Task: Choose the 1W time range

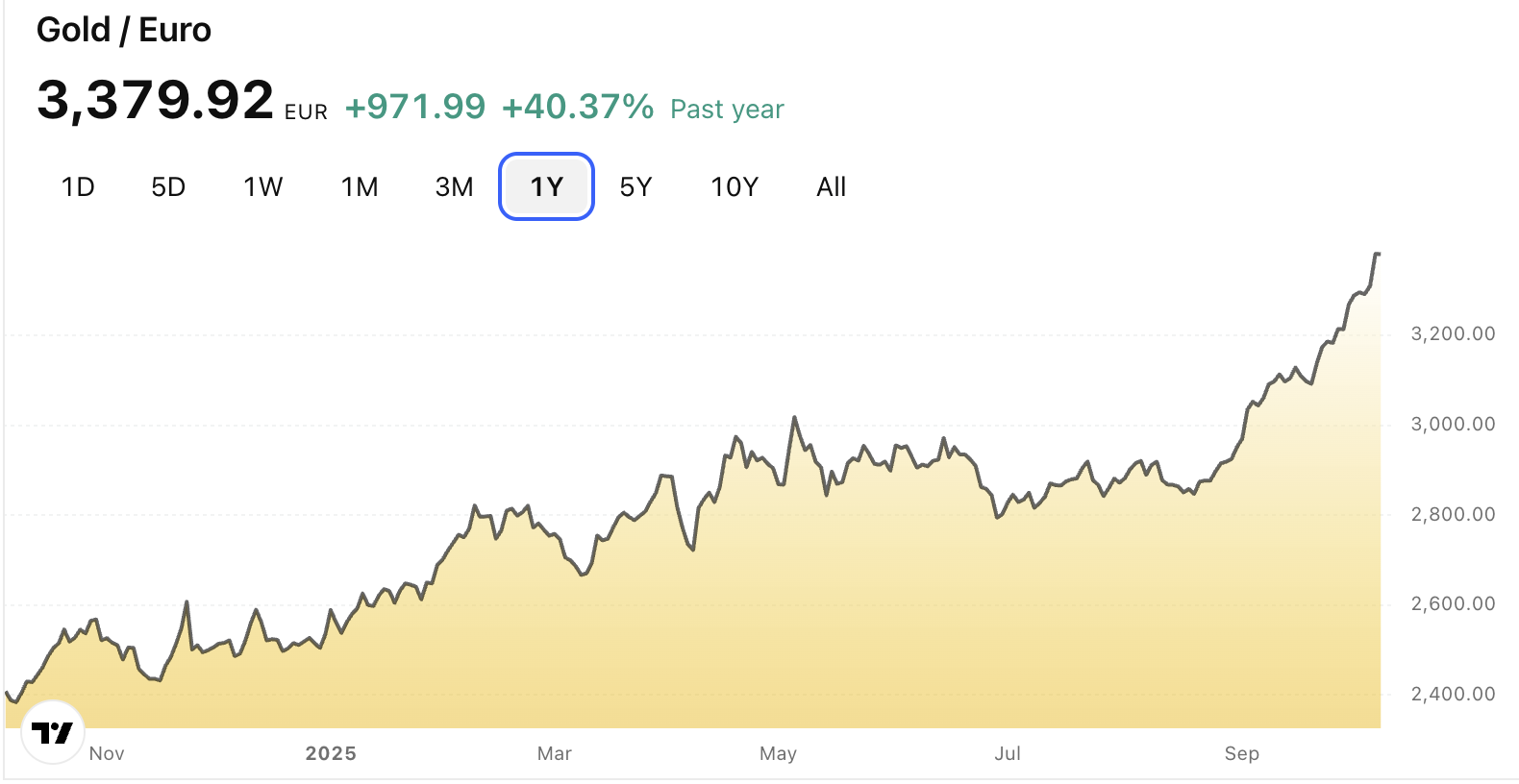Action: pos(262,186)
